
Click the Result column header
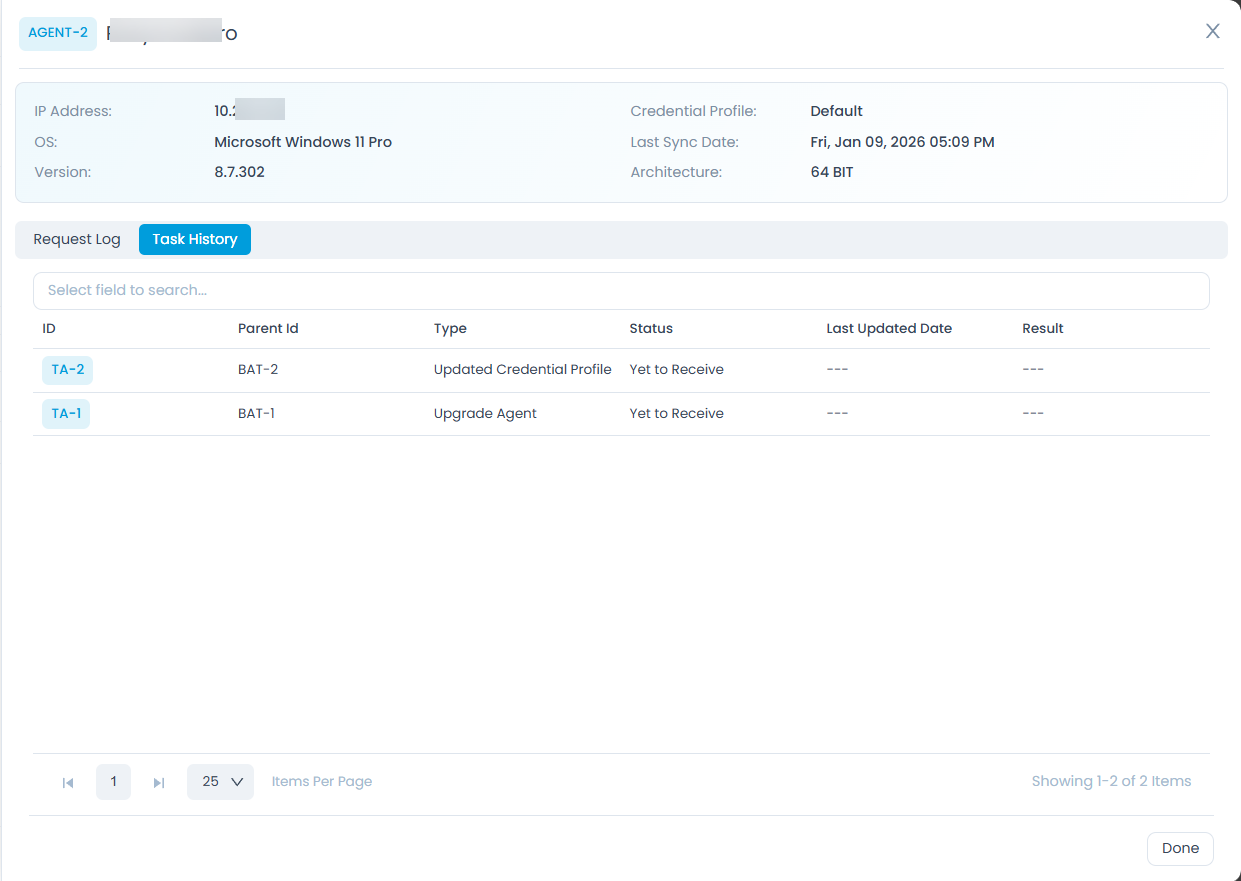[1042, 328]
